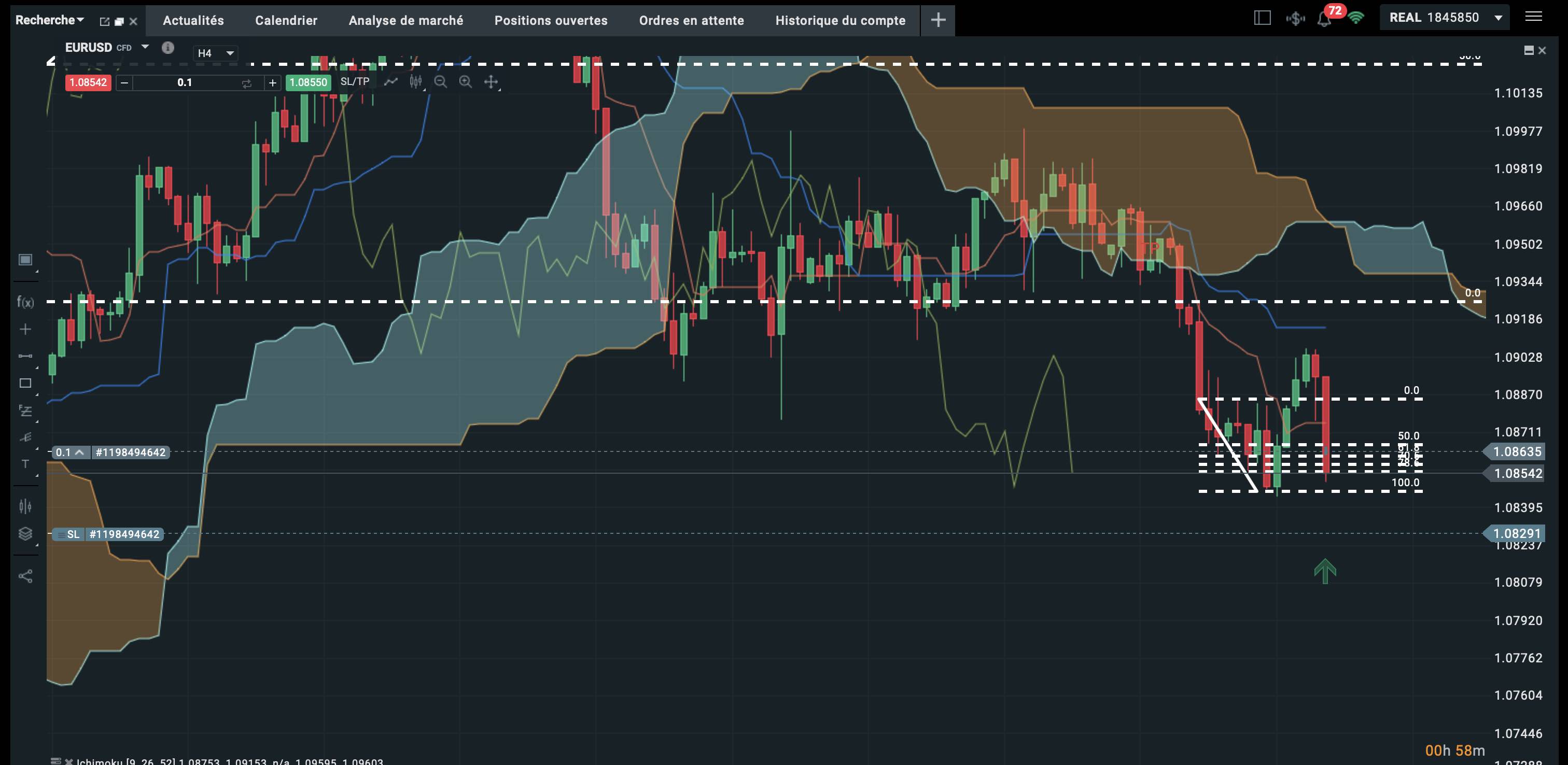Open the Positions ouvertes tab
Image resolution: width=1568 pixels, height=765 pixels.
click(x=551, y=20)
